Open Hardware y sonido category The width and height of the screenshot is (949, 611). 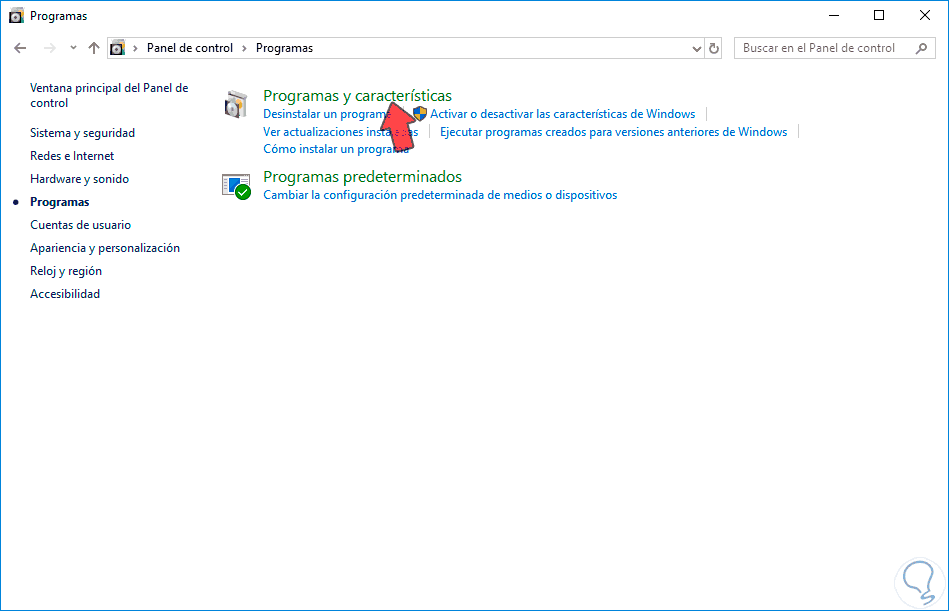pyautogui.click(x=79, y=178)
